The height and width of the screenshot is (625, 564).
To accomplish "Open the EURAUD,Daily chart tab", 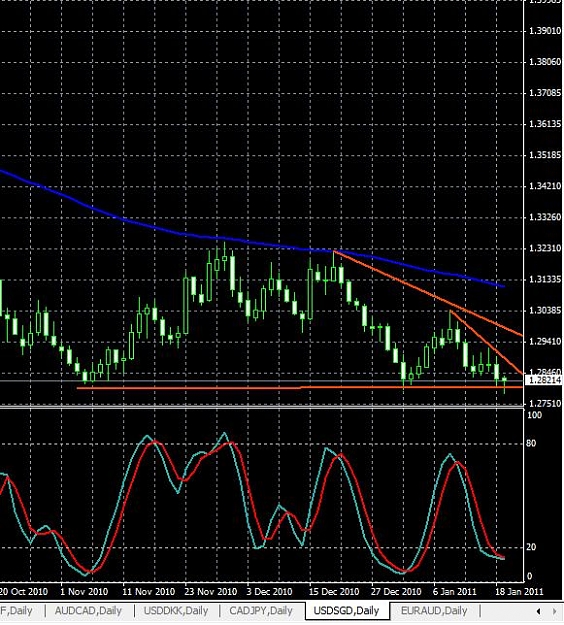I will tap(434, 610).
